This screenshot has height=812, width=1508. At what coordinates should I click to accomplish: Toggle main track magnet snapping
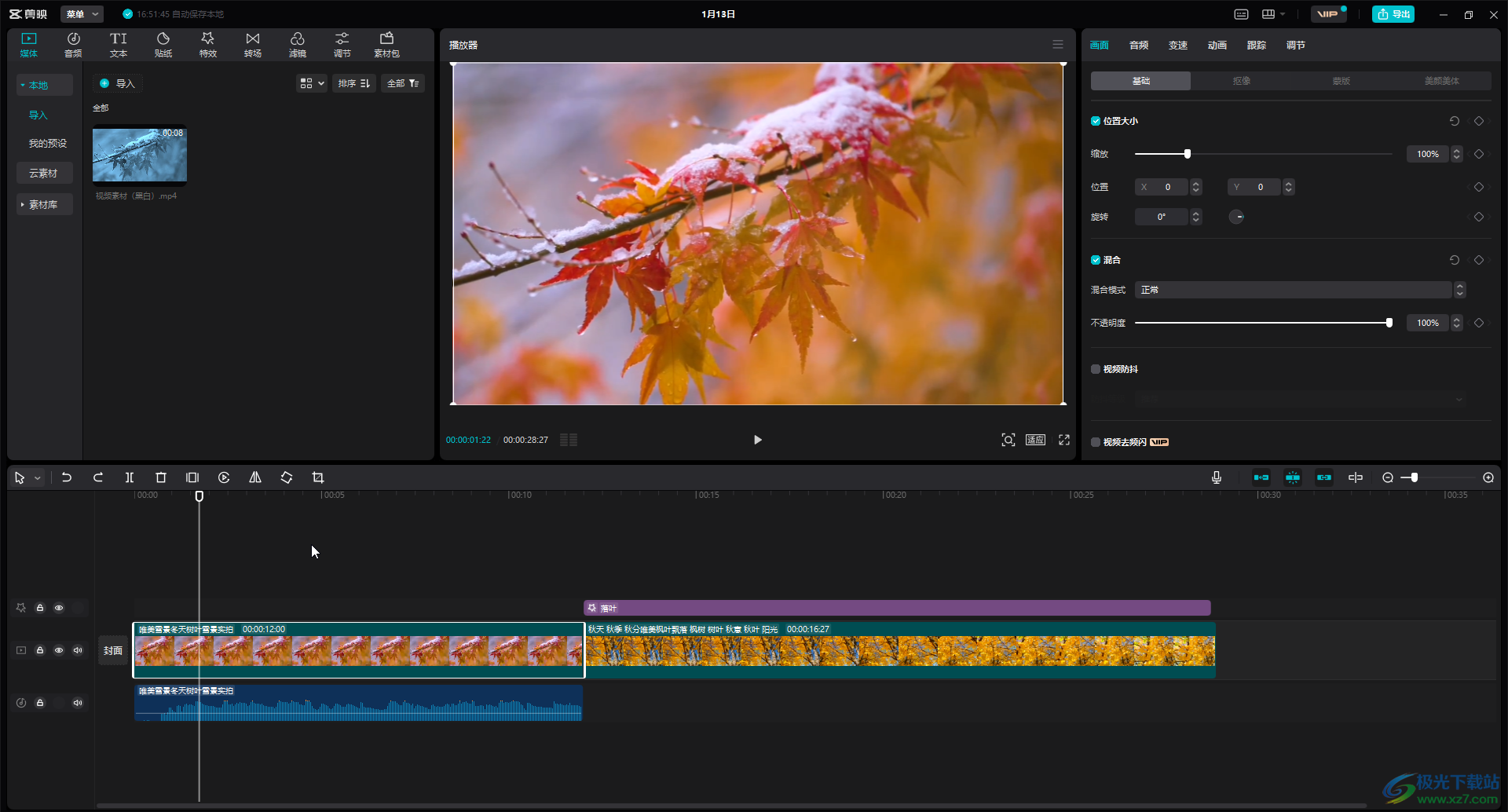[1261, 477]
